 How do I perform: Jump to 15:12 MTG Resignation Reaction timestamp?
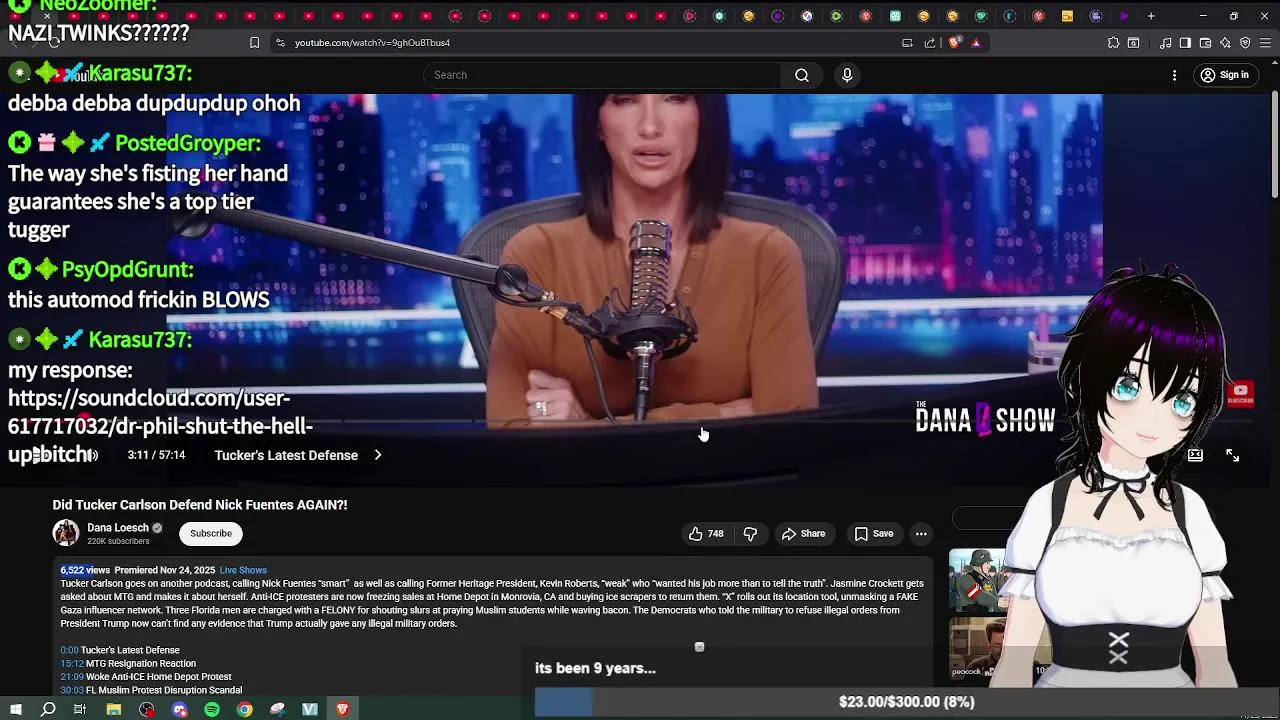click(x=72, y=664)
